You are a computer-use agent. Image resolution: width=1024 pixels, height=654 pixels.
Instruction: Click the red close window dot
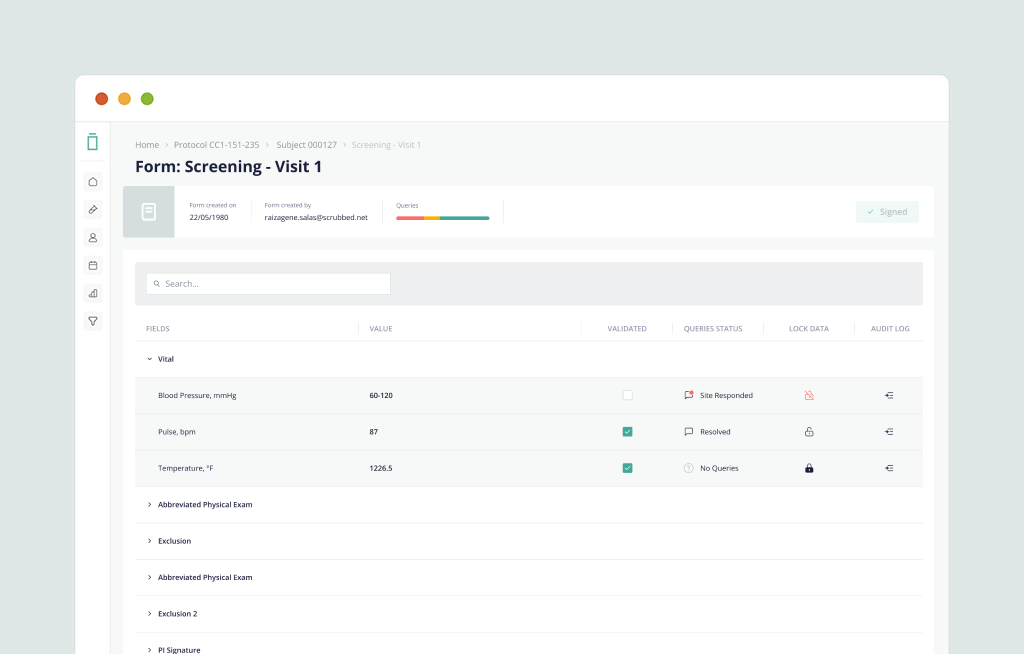102,99
